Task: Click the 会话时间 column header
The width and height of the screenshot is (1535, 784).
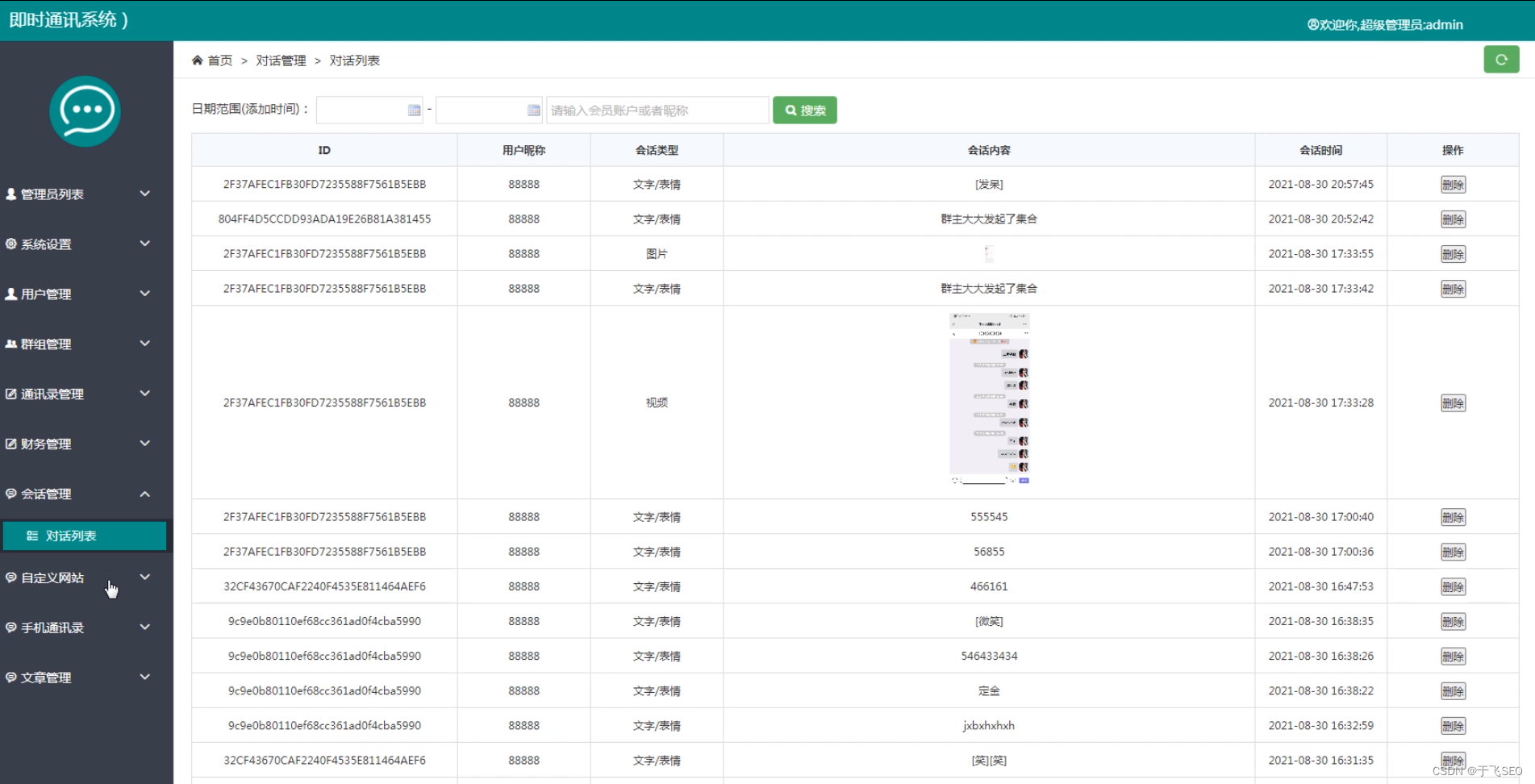Action: [x=1320, y=150]
